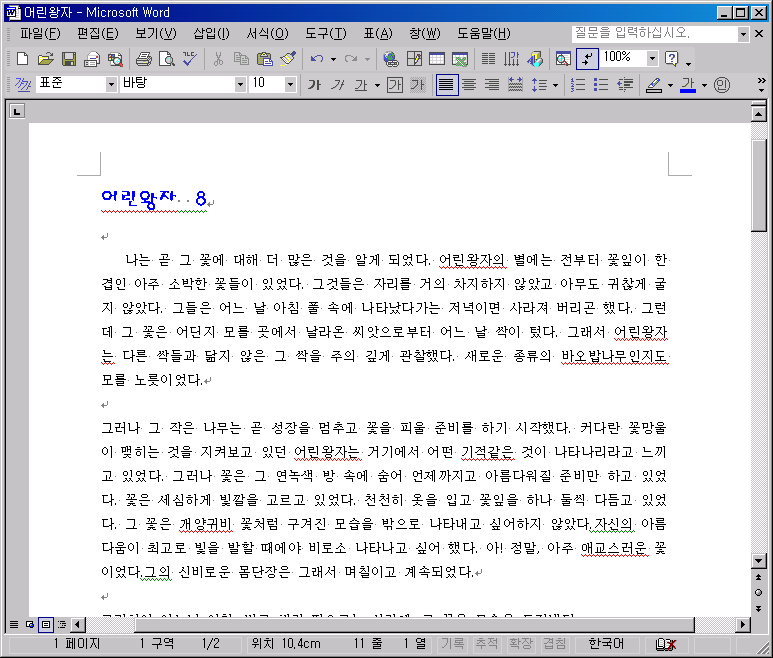
Task: Print the document with the printer icon
Action: pyautogui.click(x=143, y=59)
